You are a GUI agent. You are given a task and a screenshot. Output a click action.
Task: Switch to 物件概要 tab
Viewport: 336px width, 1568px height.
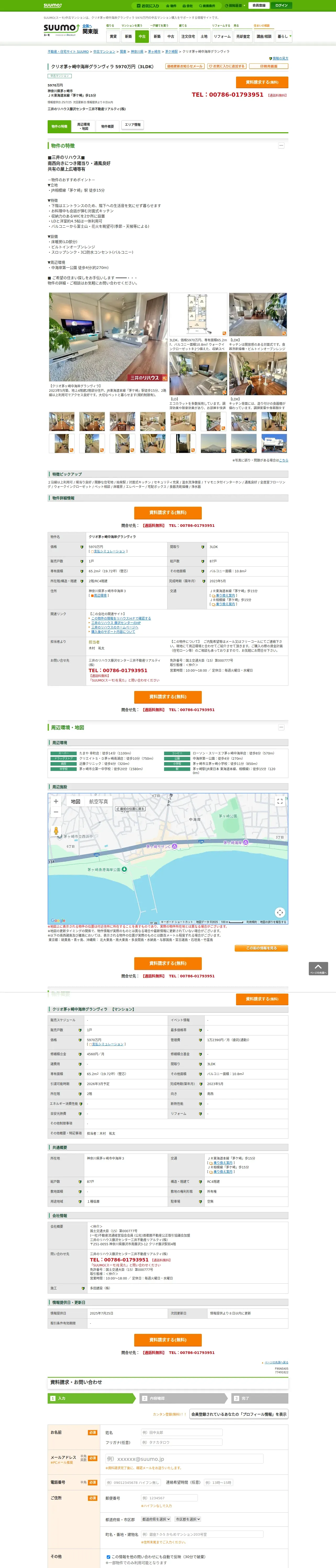(107, 126)
